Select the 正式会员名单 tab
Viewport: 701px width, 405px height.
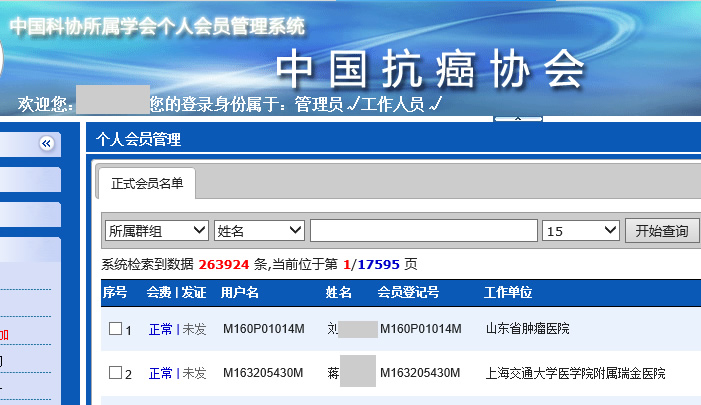click(x=147, y=183)
